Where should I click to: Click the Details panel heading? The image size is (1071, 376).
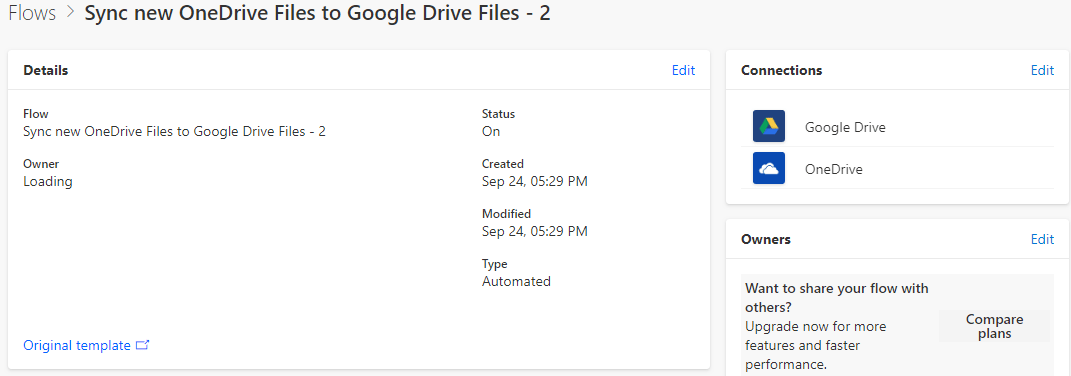(x=46, y=70)
